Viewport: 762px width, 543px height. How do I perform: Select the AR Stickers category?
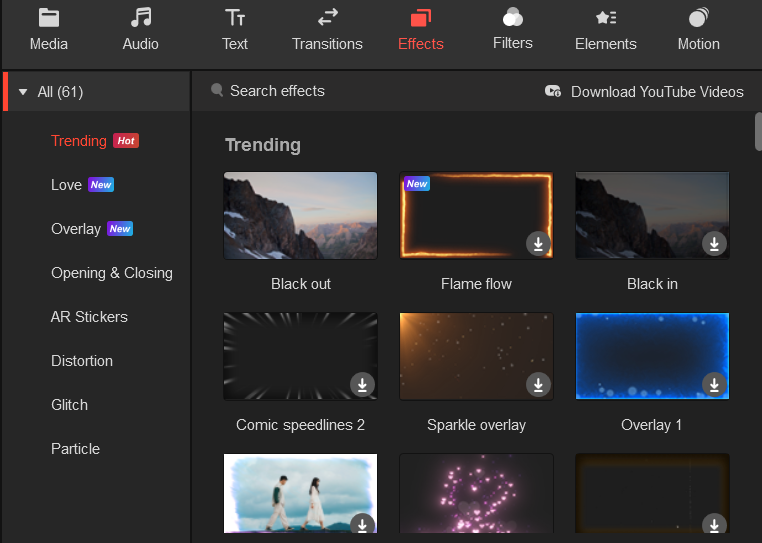(x=89, y=317)
